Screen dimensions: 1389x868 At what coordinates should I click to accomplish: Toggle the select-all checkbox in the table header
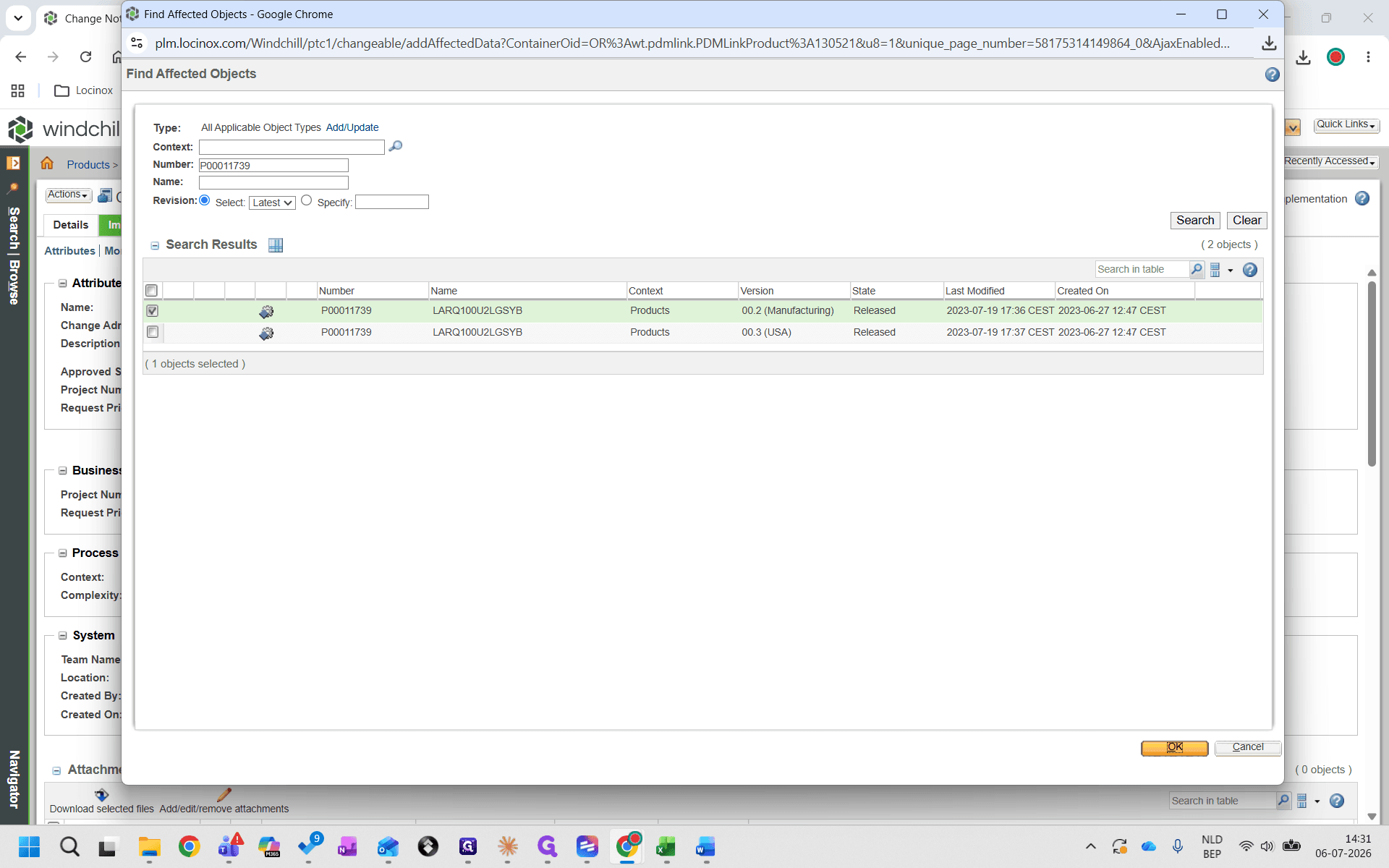pos(152,291)
